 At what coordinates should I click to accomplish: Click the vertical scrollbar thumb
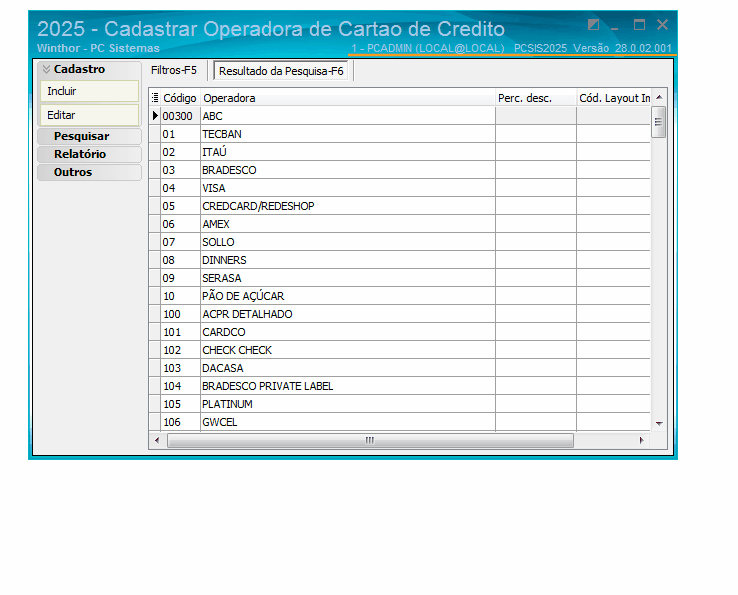tap(658, 122)
